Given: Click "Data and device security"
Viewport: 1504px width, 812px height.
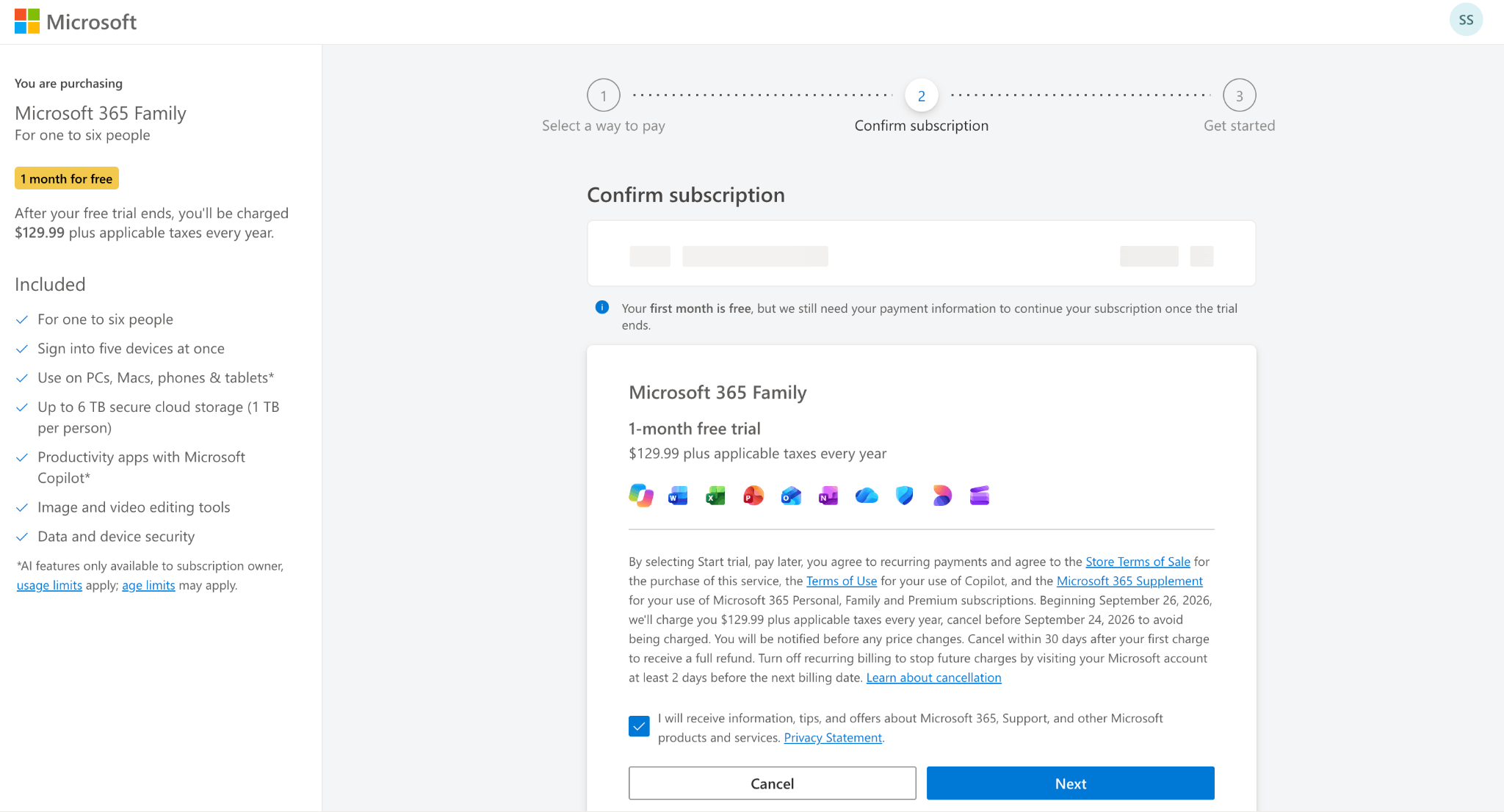Looking at the screenshot, I should (116, 537).
